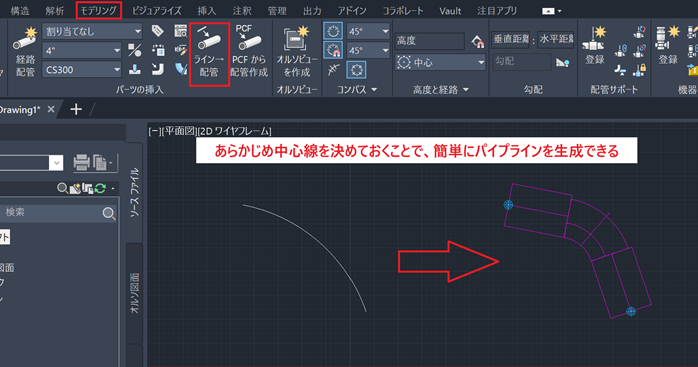Click the 垂直距離 input field
Screen dimensions: 698x367
510,40
